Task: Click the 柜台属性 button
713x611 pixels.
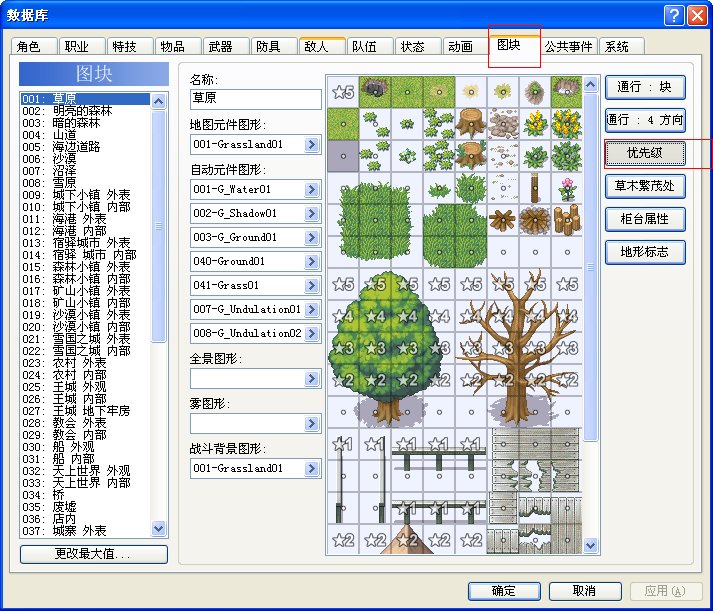Action: click(x=645, y=219)
